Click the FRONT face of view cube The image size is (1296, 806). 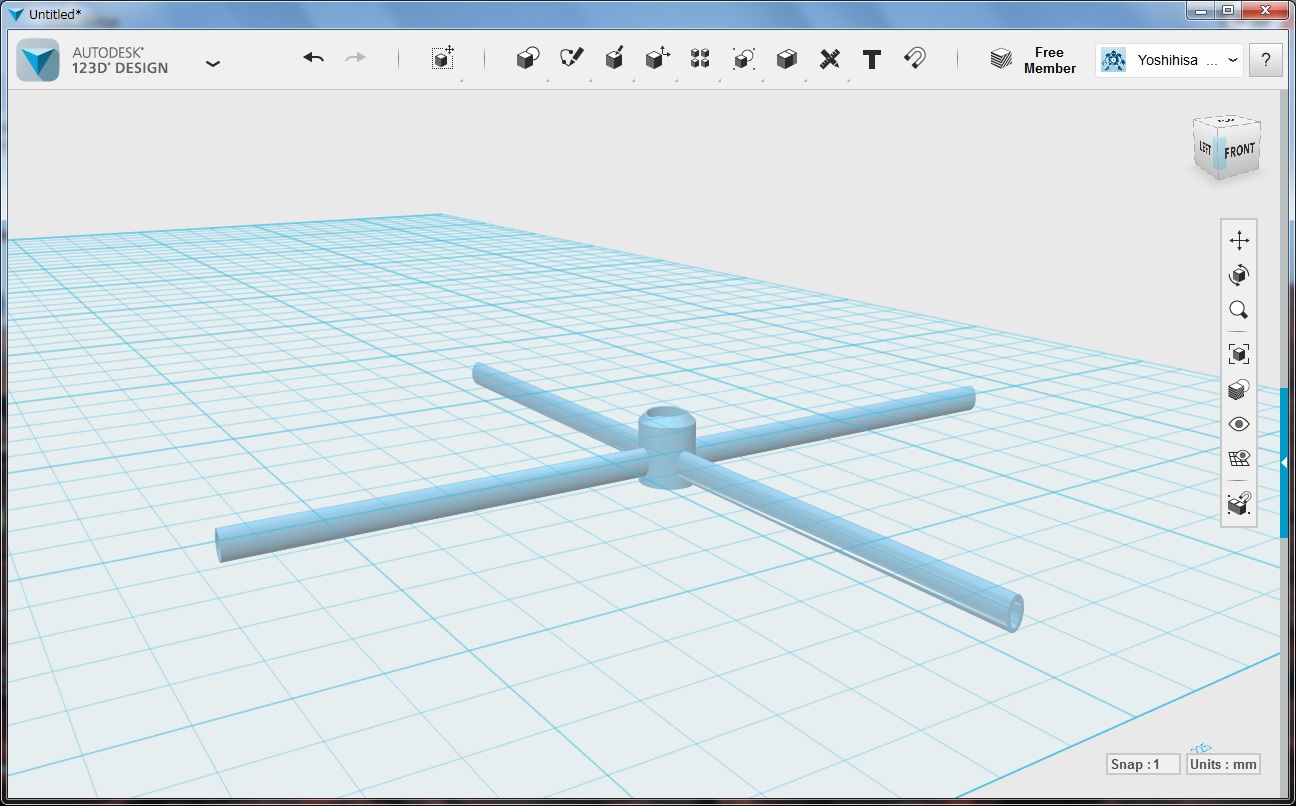tap(1240, 151)
